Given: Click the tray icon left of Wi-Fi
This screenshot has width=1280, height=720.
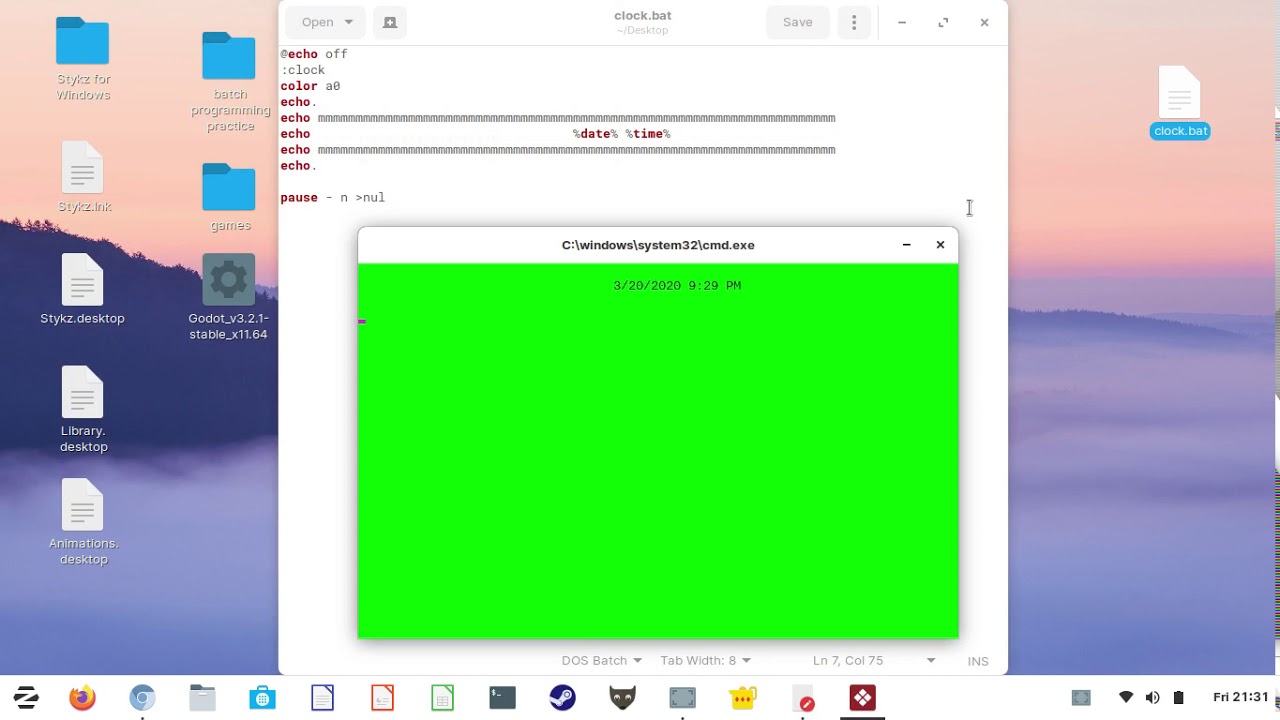Looking at the screenshot, I should tap(1081, 697).
